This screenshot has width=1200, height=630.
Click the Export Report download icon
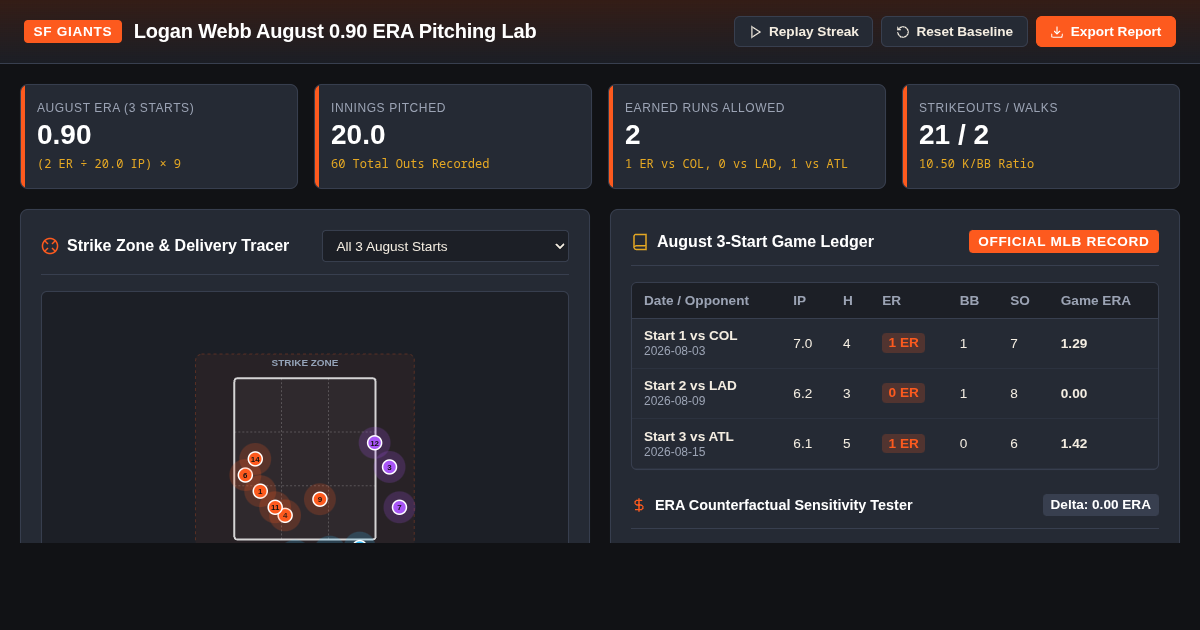pyautogui.click(x=1057, y=32)
